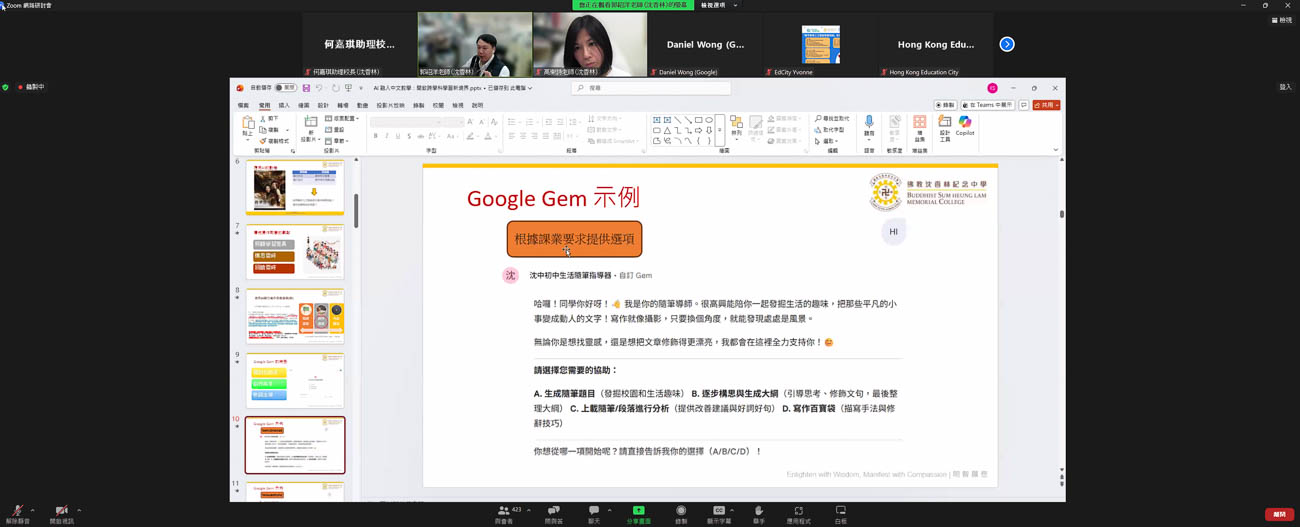Screen dimensions: 1300x527
Task: Click the Copilot icon in the ribbon
Action: 964,124
